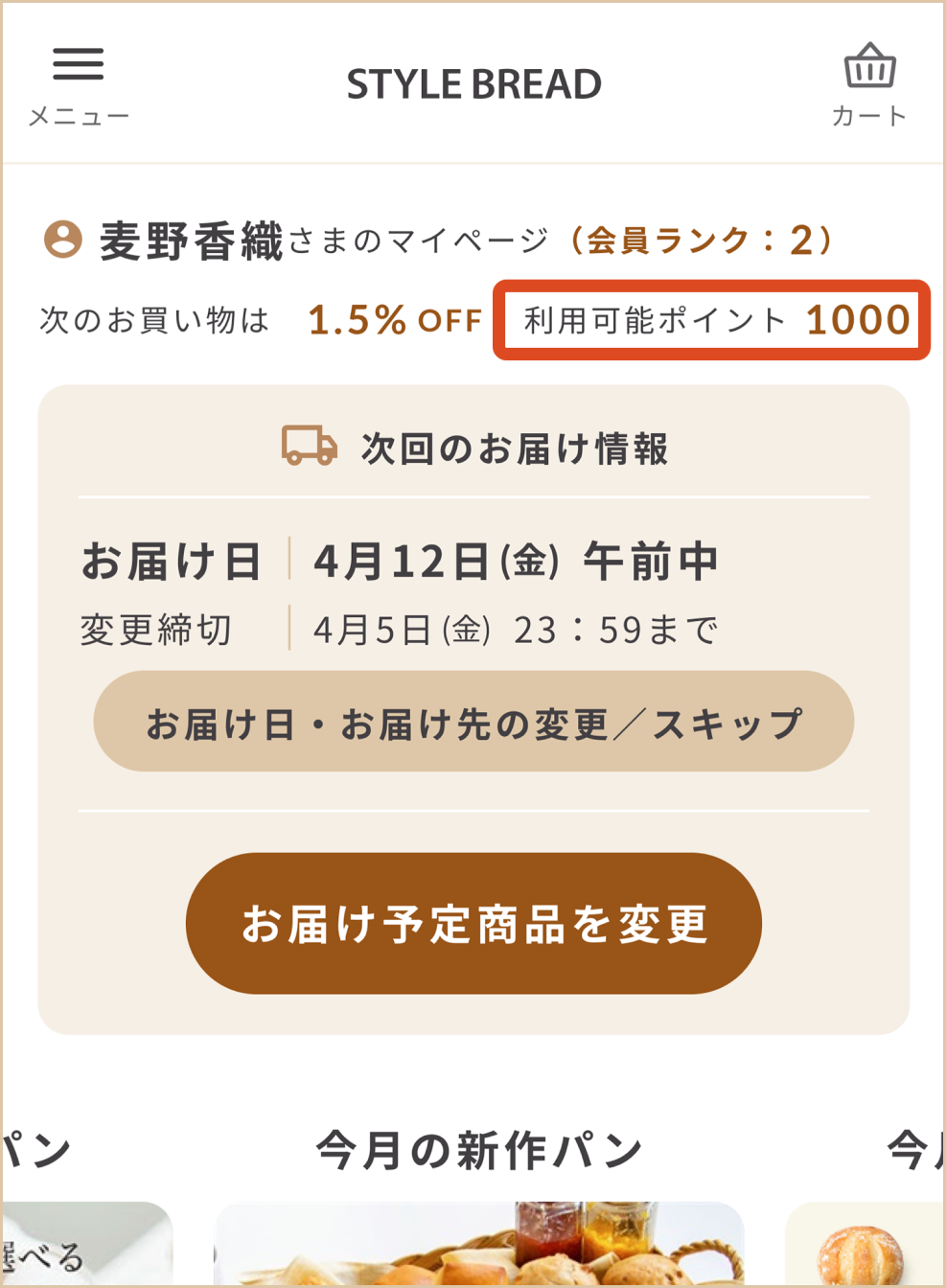Tap the メニュー label
946x1288 pixels.
(78, 117)
